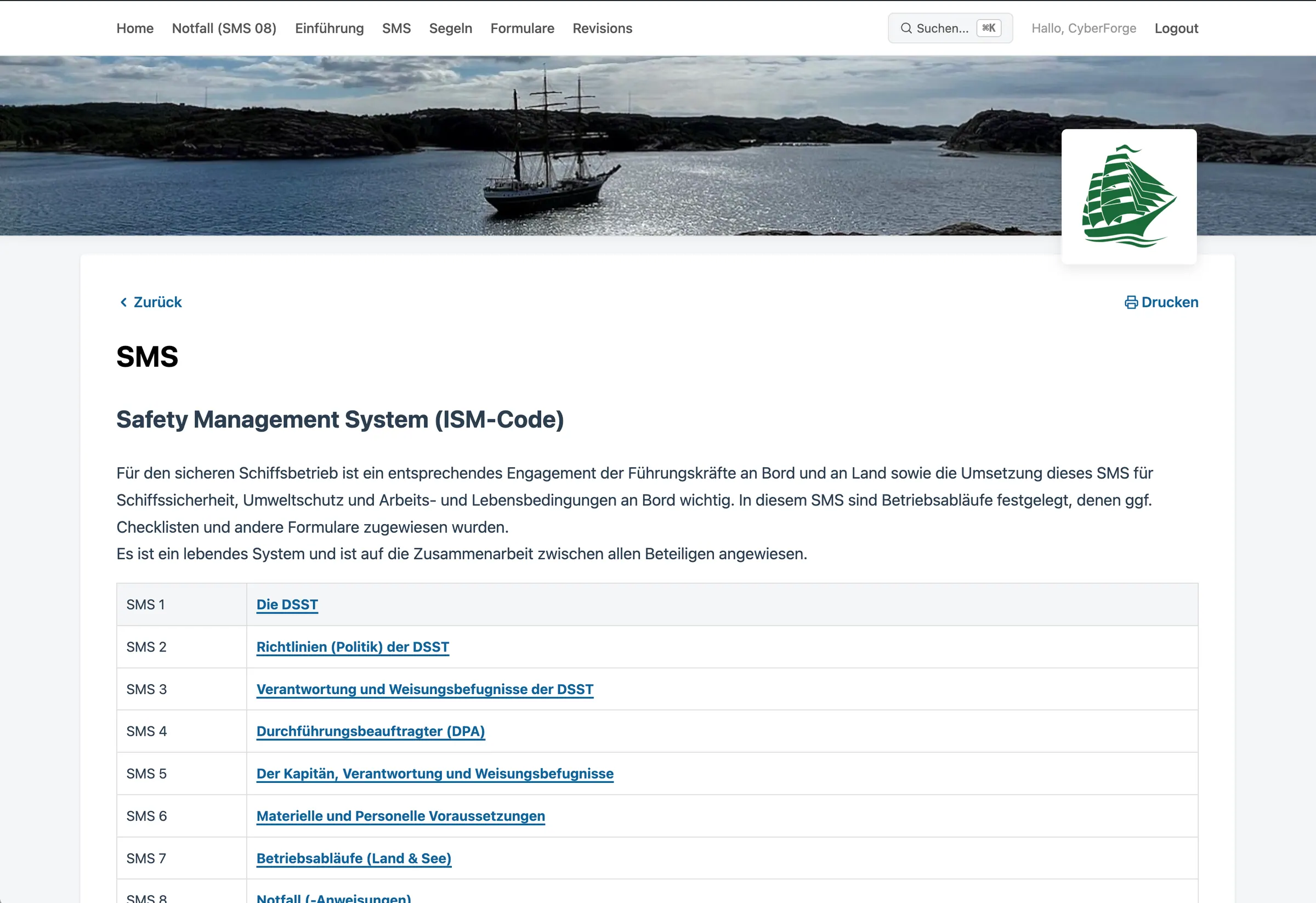Click the back chevron beside Zurück
1316x903 pixels.
[x=123, y=302]
